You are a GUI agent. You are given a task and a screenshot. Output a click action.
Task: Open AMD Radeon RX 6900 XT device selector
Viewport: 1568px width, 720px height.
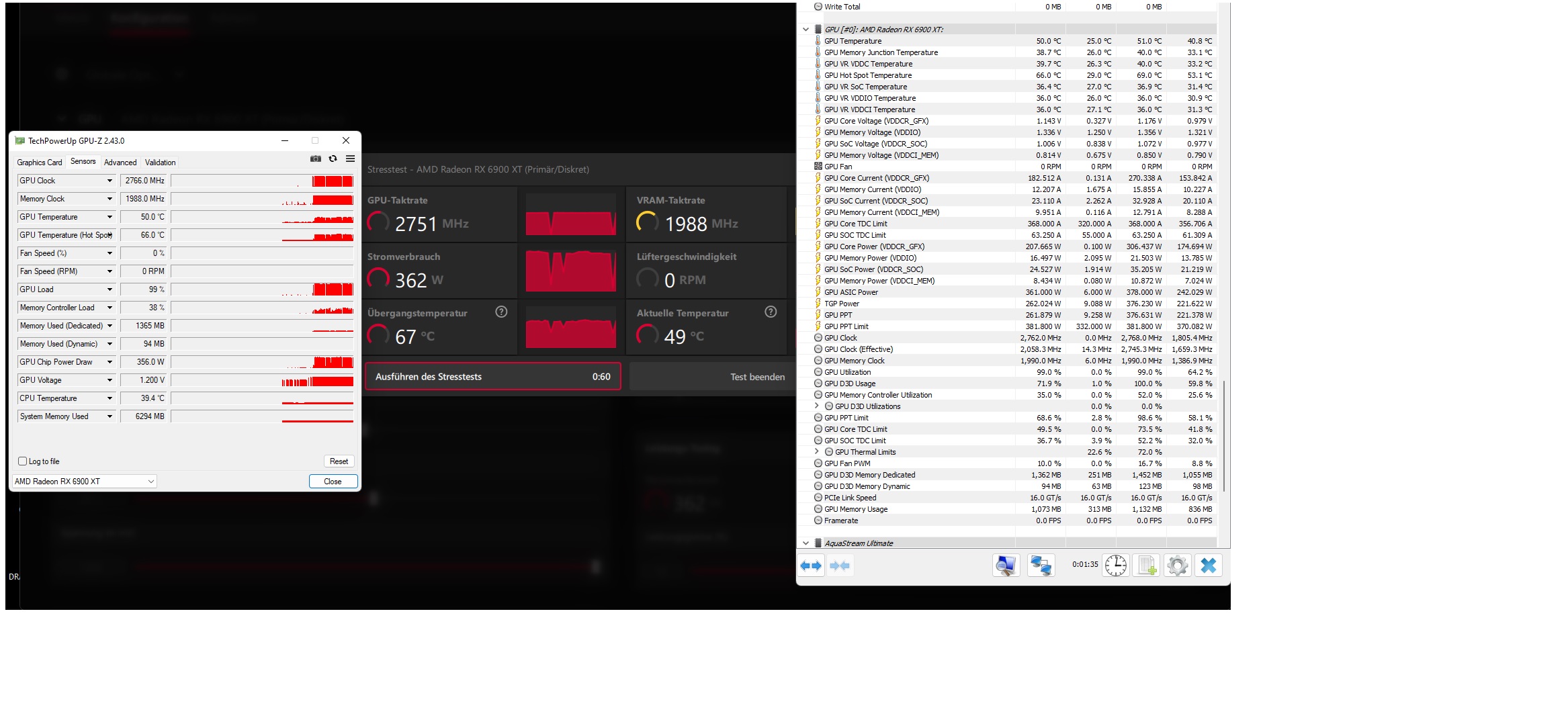point(85,482)
